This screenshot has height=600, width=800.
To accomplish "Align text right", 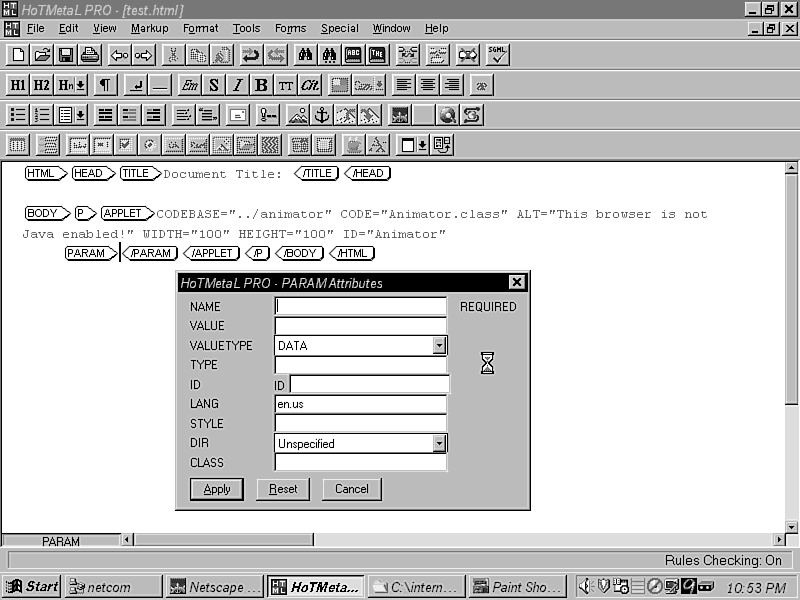I will pos(452,85).
